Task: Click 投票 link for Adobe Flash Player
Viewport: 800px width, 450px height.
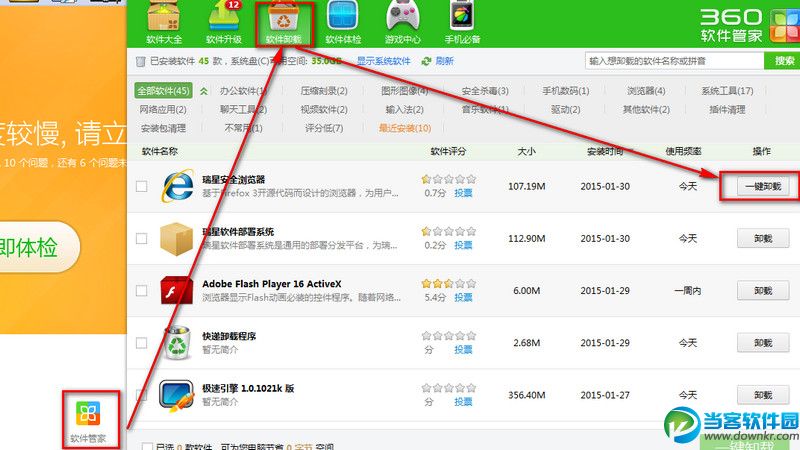Action: point(463,297)
